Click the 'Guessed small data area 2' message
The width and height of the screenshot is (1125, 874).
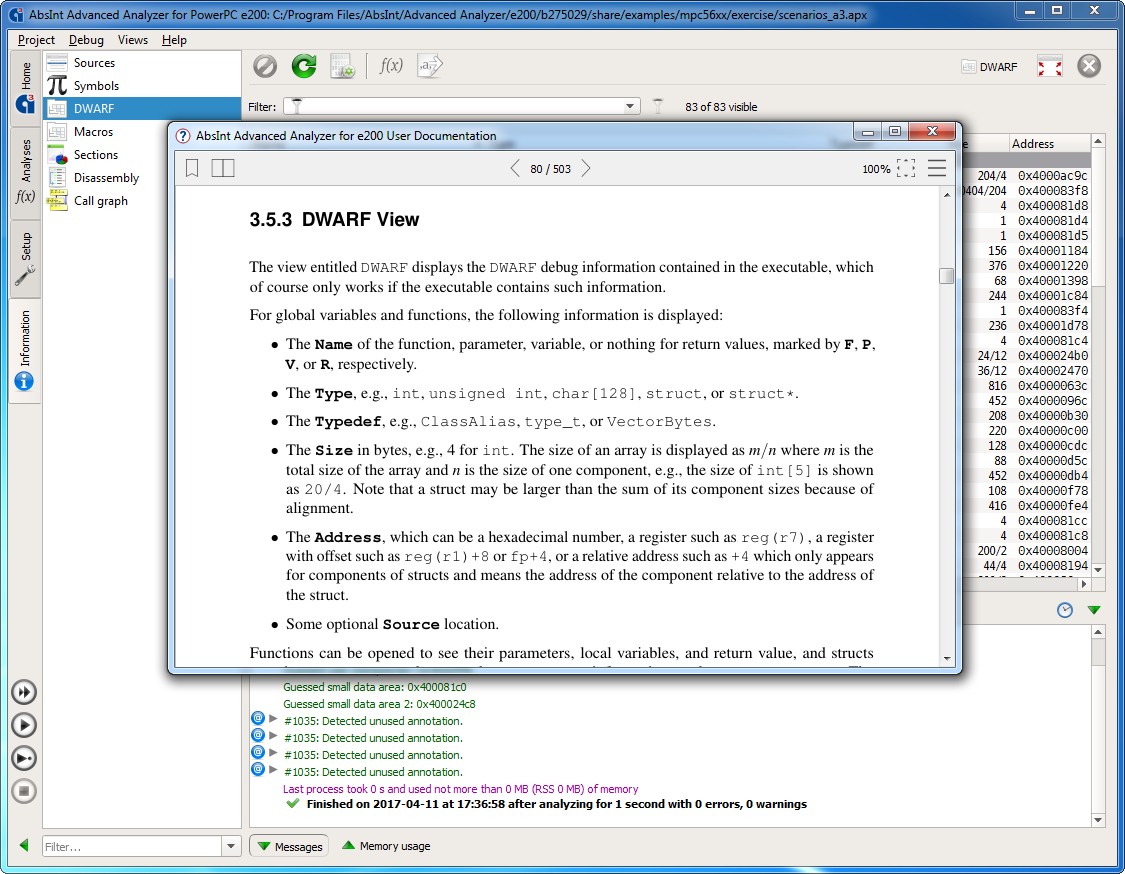coord(379,704)
